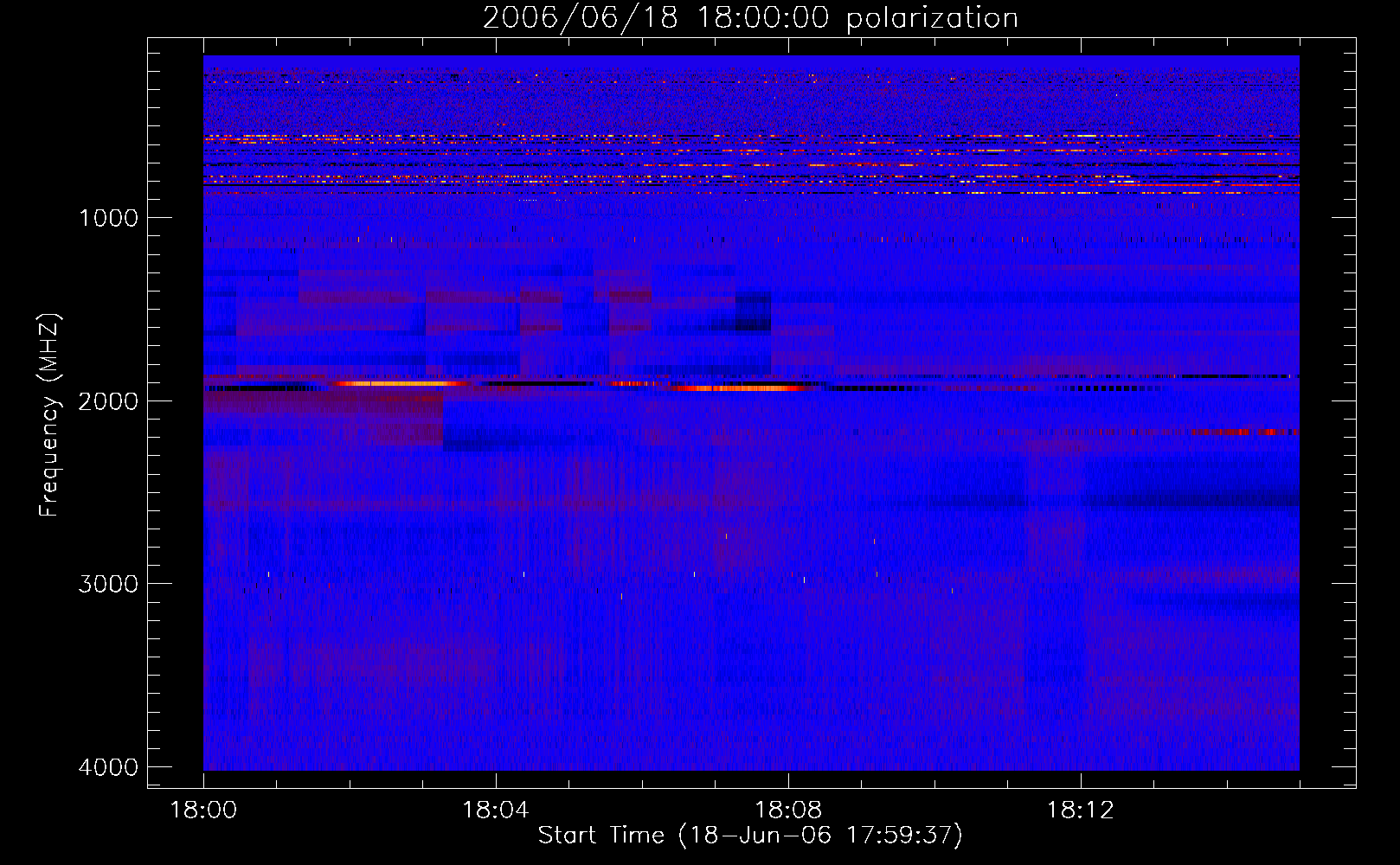This screenshot has width=1400, height=865.
Task: Click the 'Start Time (18-Jun-06 17:59:37)' axis label
Action: 750,835
